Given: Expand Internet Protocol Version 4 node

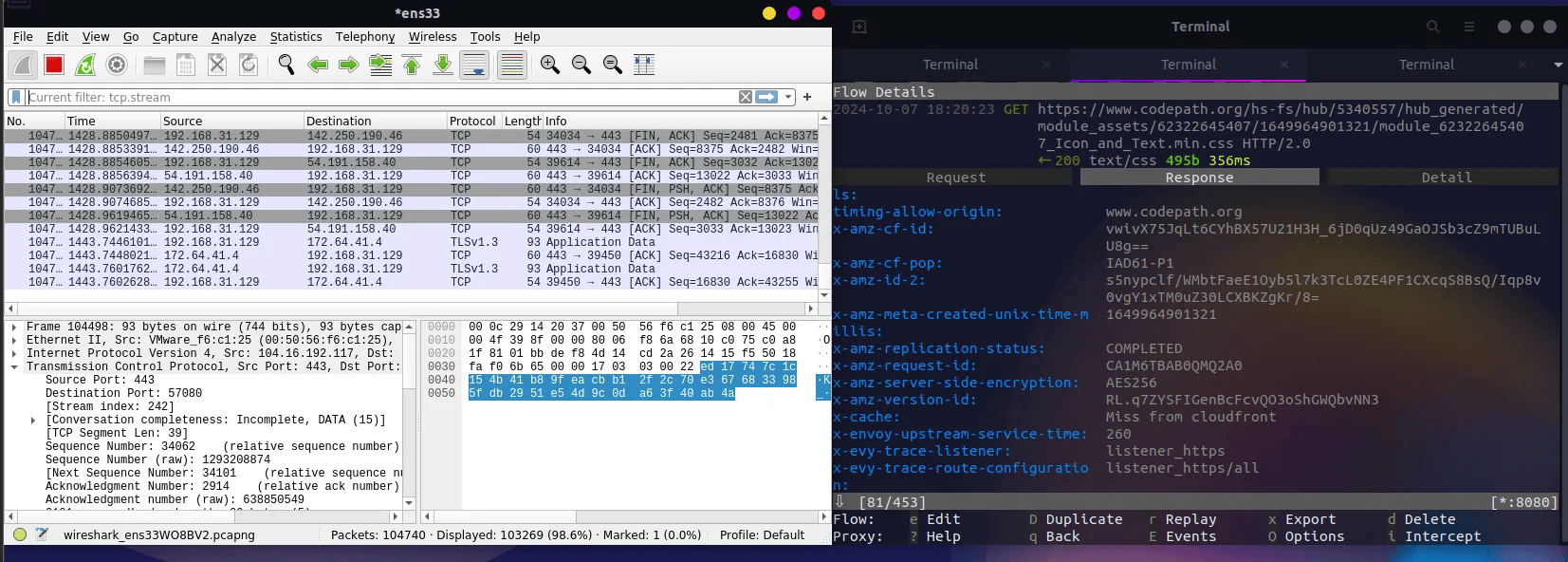Looking at the screenshot, I should (x=14, y=353).
